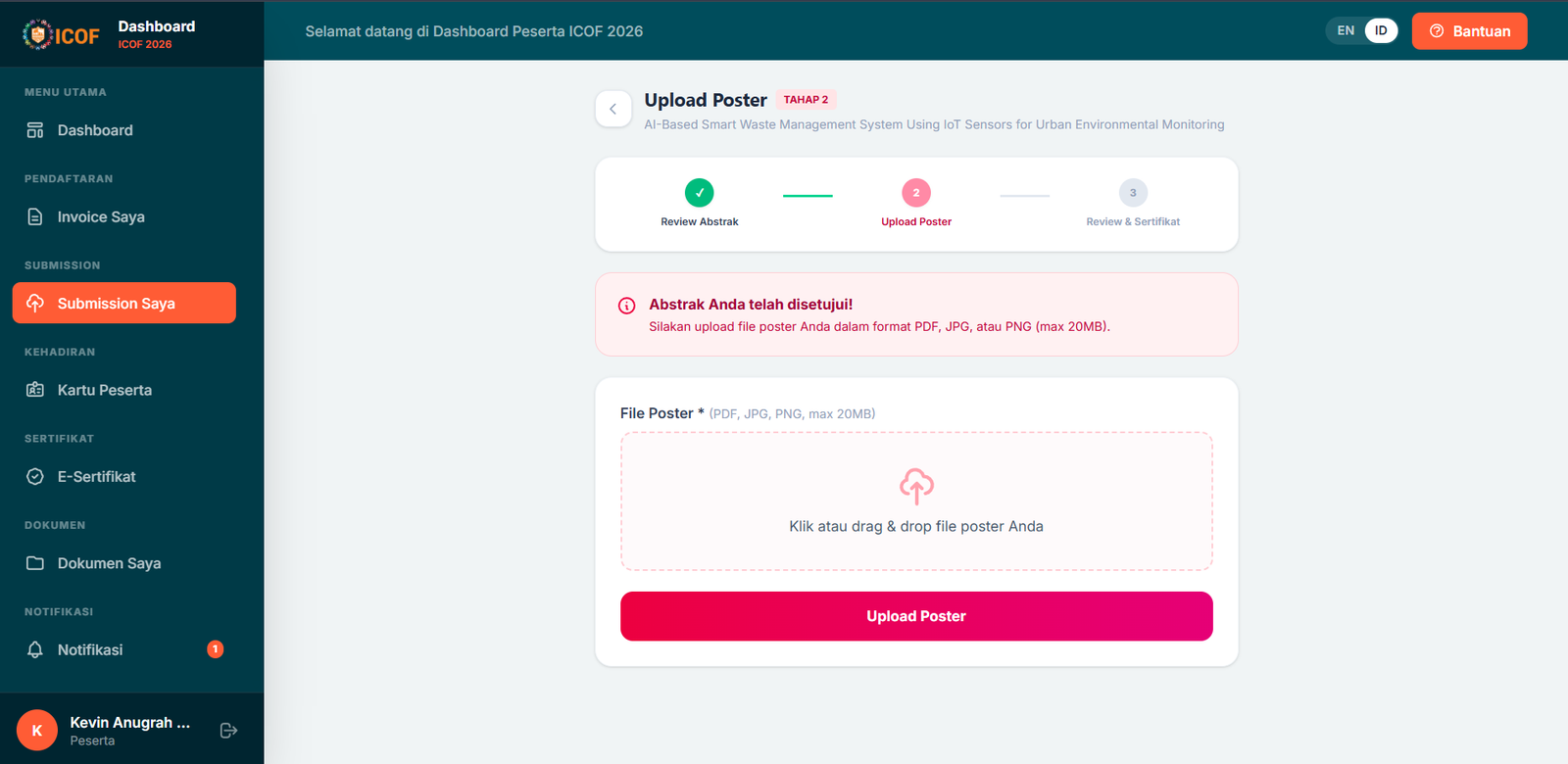This screenshot has height=764, width=1568.
Task: Click the Dokumen Saya folder icon
Action: point(35,563)
